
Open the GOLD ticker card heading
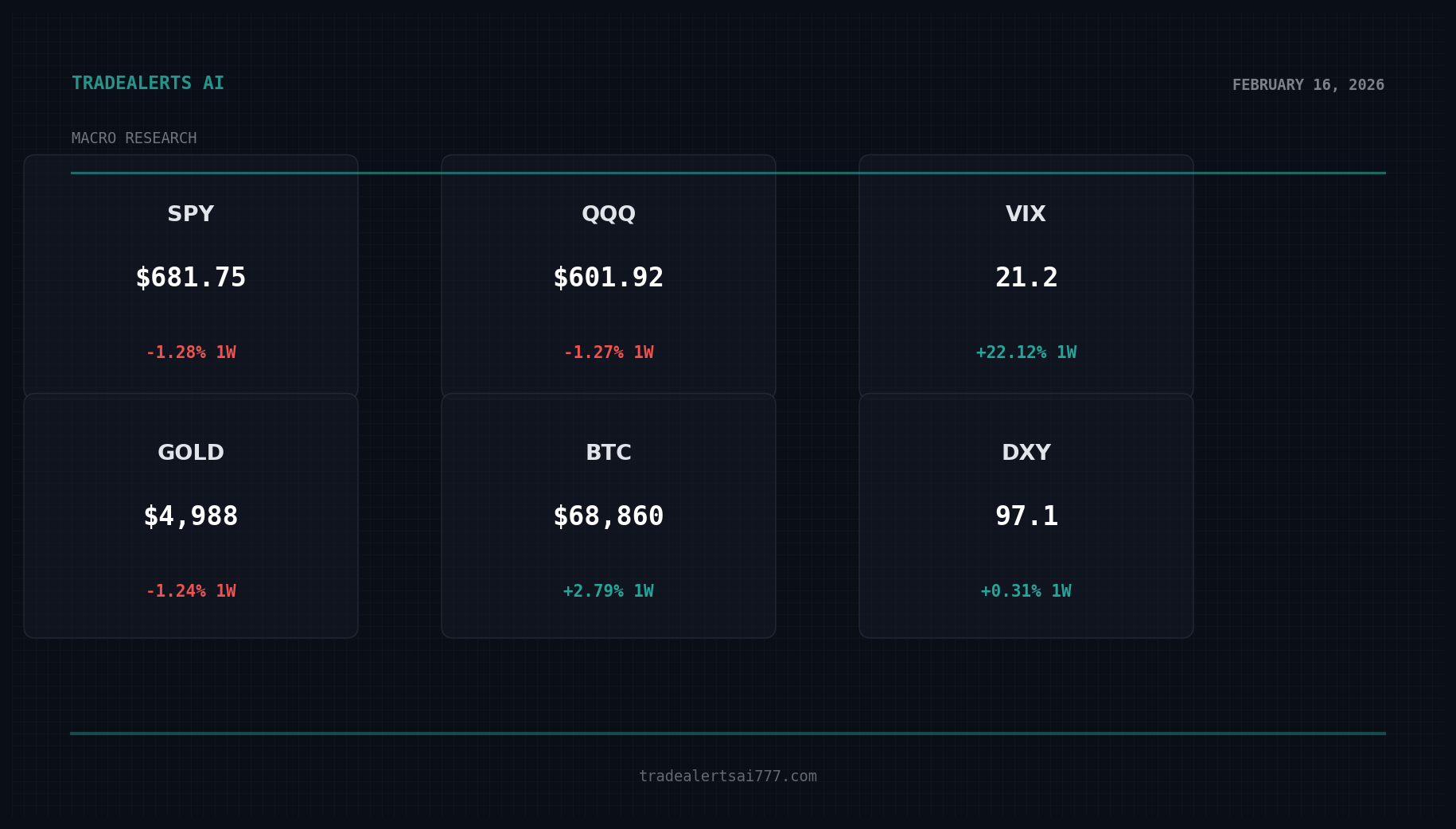(191, 453)
